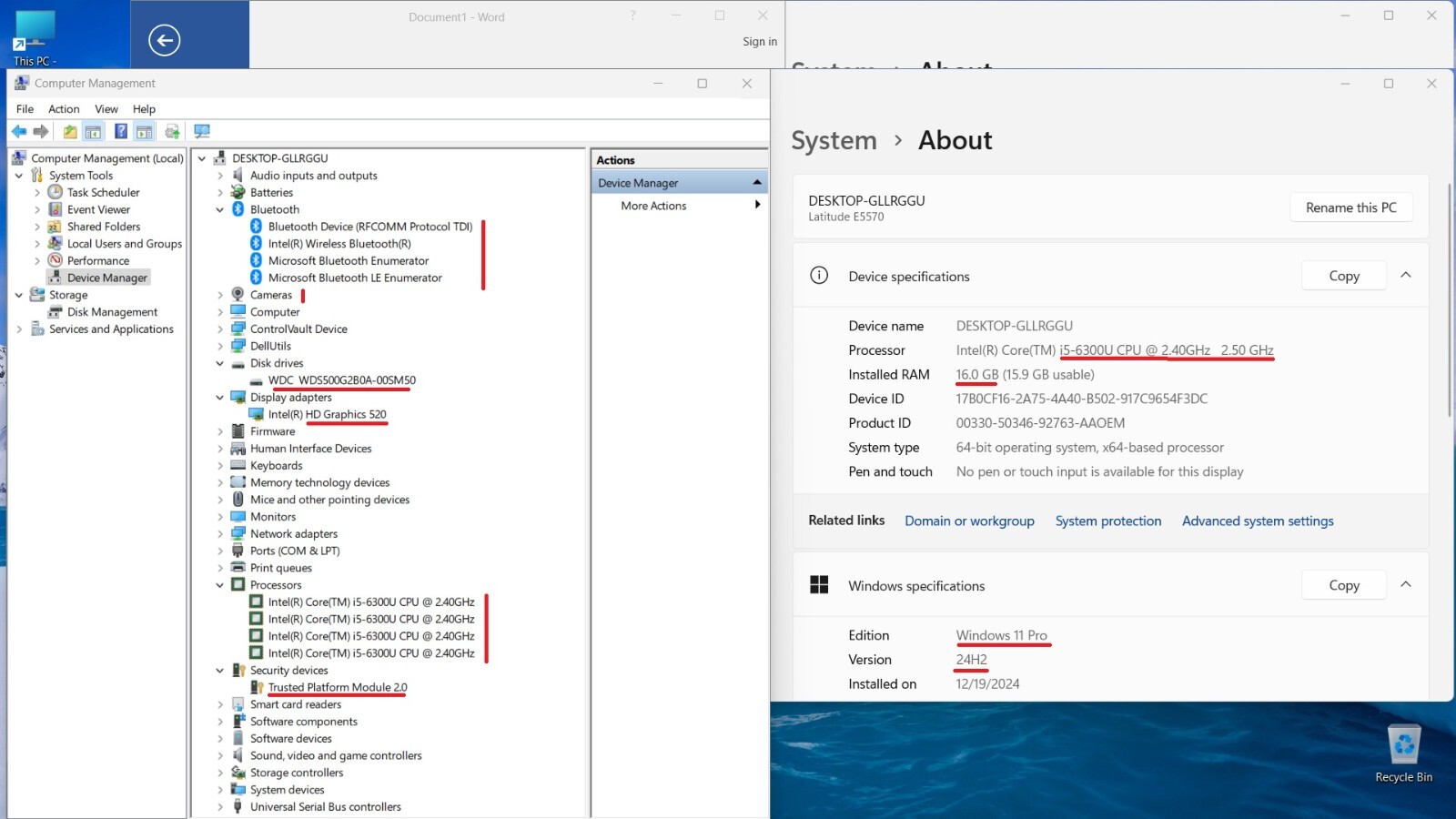Screen dimensions: 1456x819
Task: Click the Recycle Bin desktop icon
Action: pyautogui.click(x=1404, y=753)
